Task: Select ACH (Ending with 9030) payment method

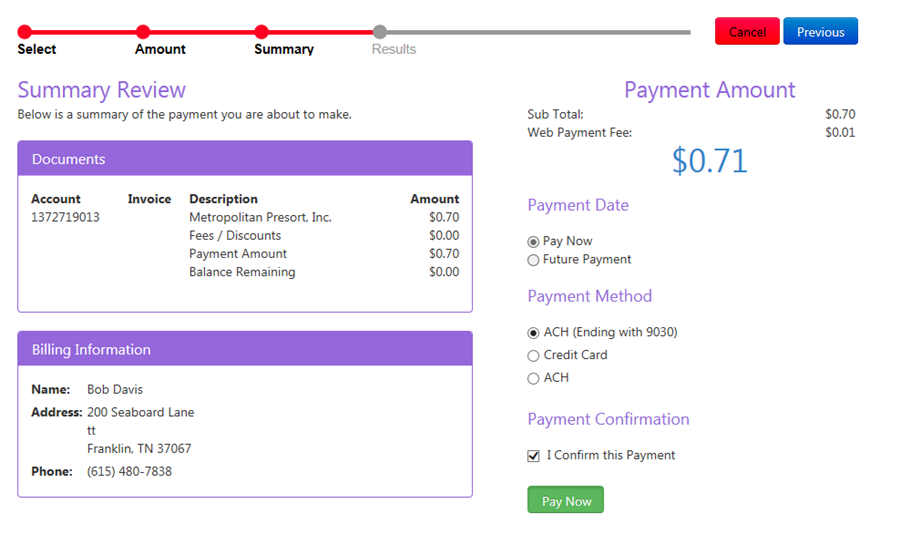Action: [533, 333]
